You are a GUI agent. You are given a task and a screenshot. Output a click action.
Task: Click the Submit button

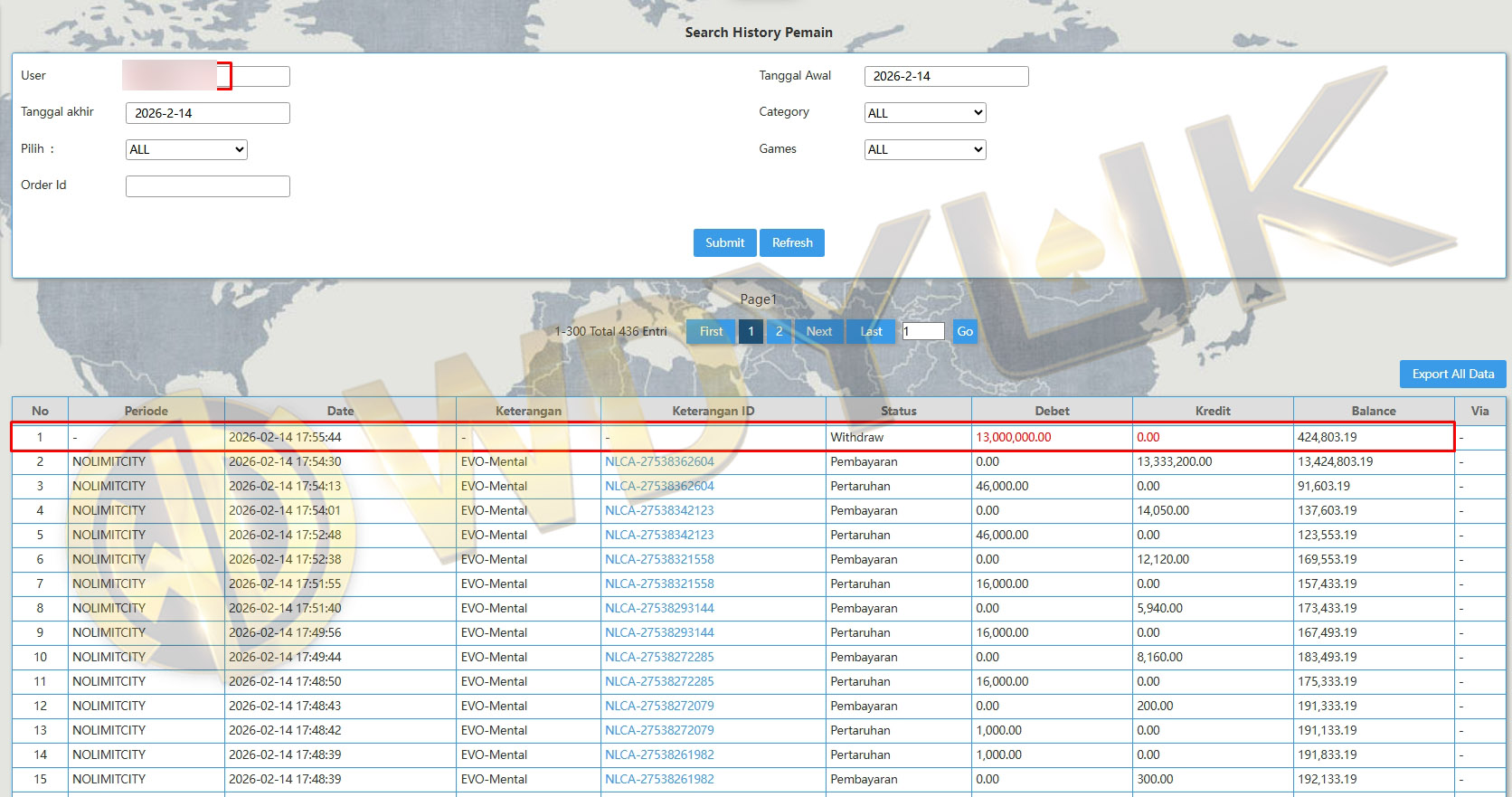tap(724, 242)
